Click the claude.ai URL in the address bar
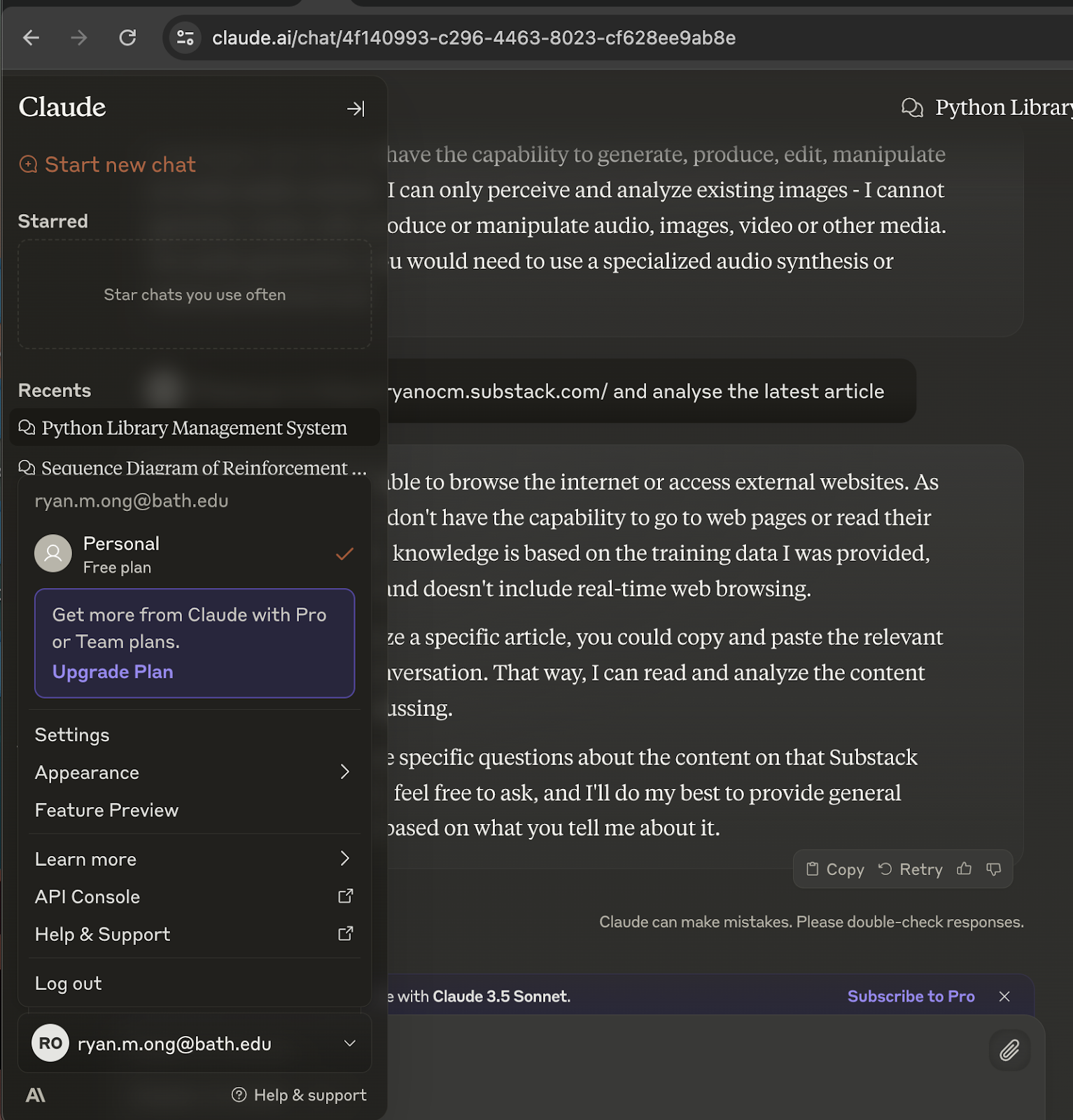Screen dimensions: 1073x1120 (474, 38)
